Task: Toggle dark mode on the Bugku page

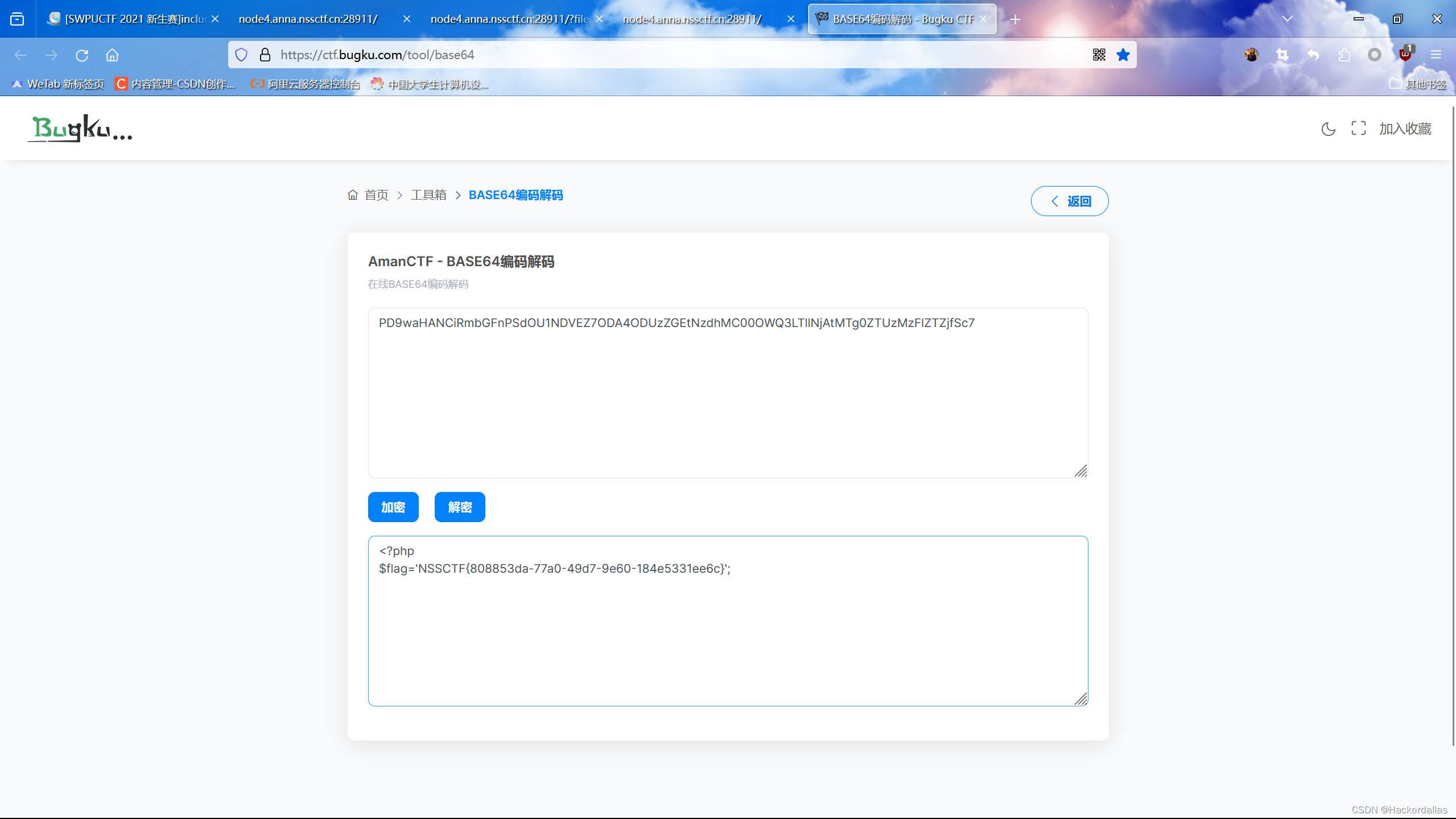Action: (1328, 129)
